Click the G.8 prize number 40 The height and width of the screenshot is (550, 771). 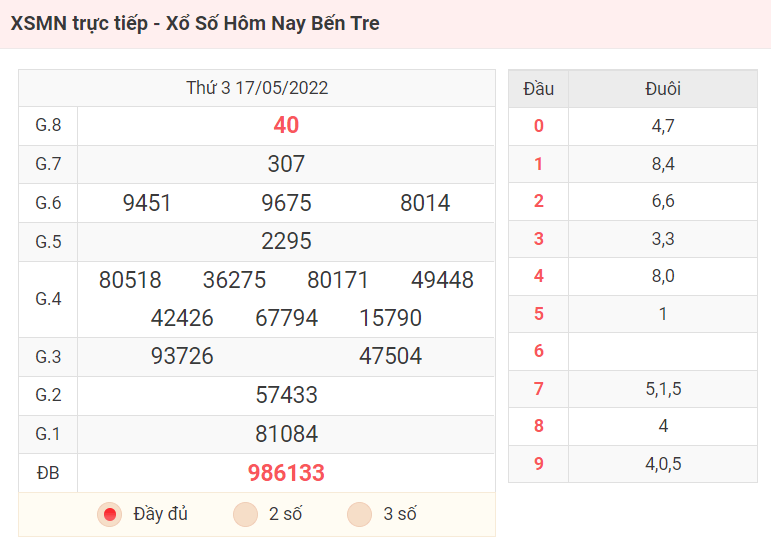286,125
